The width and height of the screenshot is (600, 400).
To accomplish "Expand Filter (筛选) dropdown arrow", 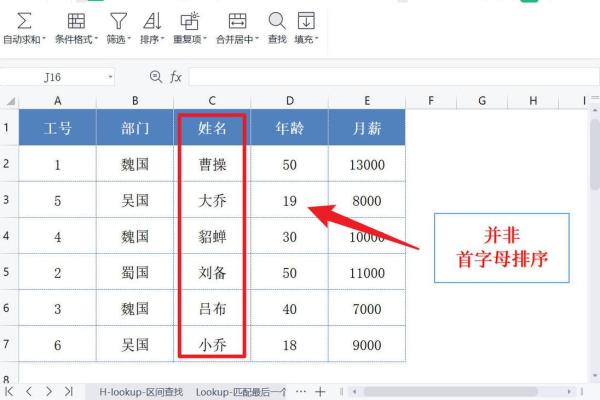I will (x=129, y=38).
